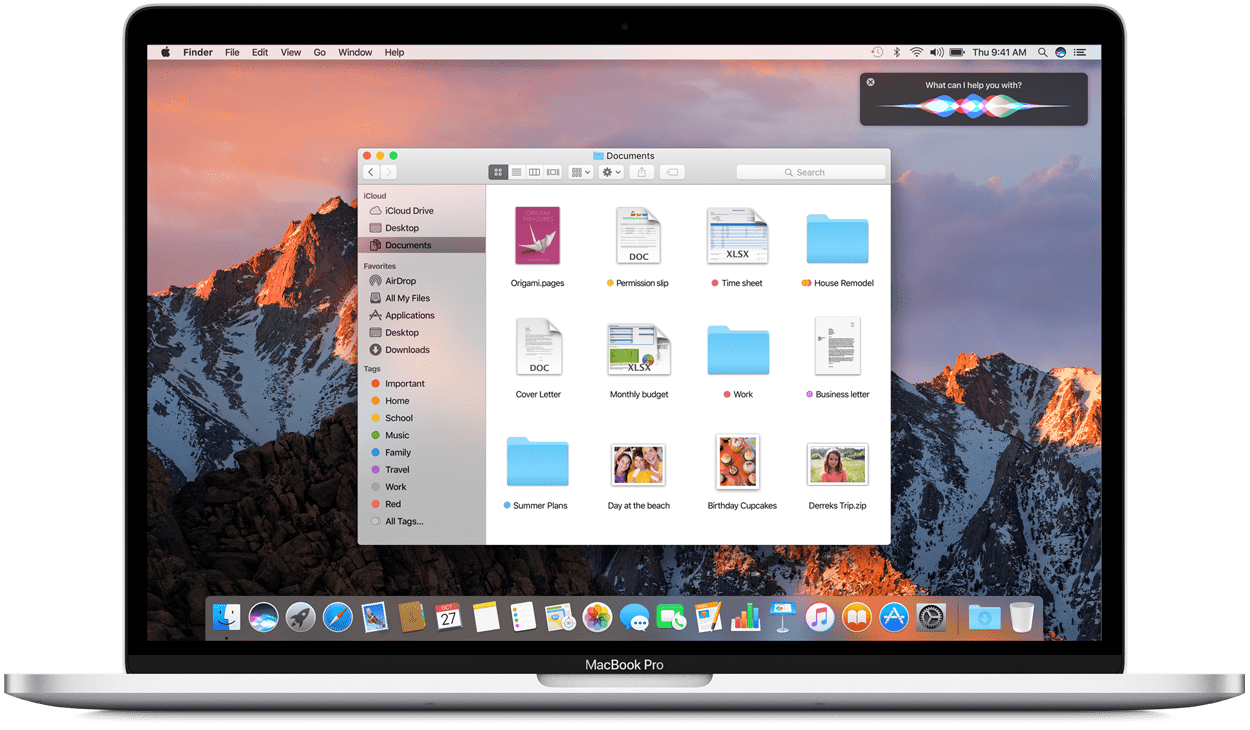Select the Birthday Cupcakes image thumbnail
The height and width of the screenshot is (730, 1250).
pyautogui.click(x=738, y=462)
